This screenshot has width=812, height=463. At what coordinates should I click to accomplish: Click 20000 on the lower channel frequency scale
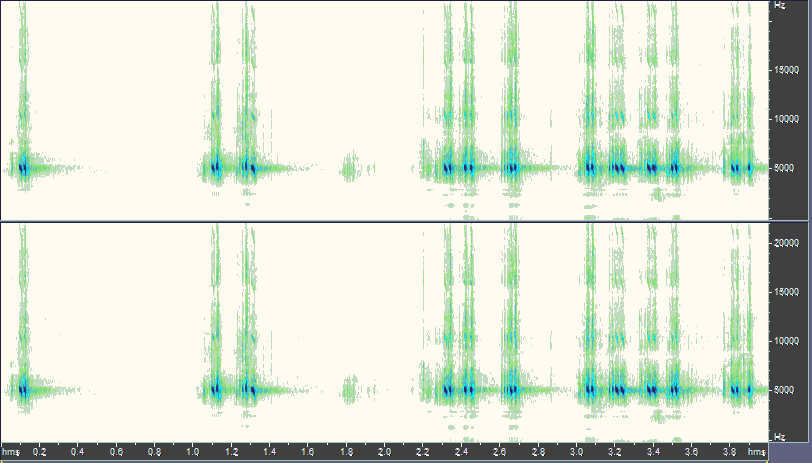click(787, 243)
